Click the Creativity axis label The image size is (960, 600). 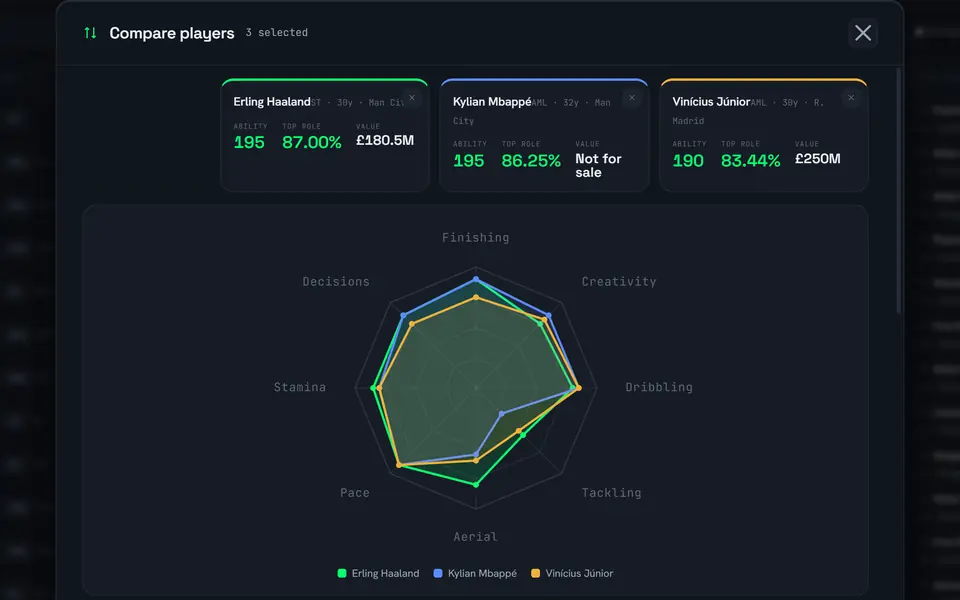[618, 282]
